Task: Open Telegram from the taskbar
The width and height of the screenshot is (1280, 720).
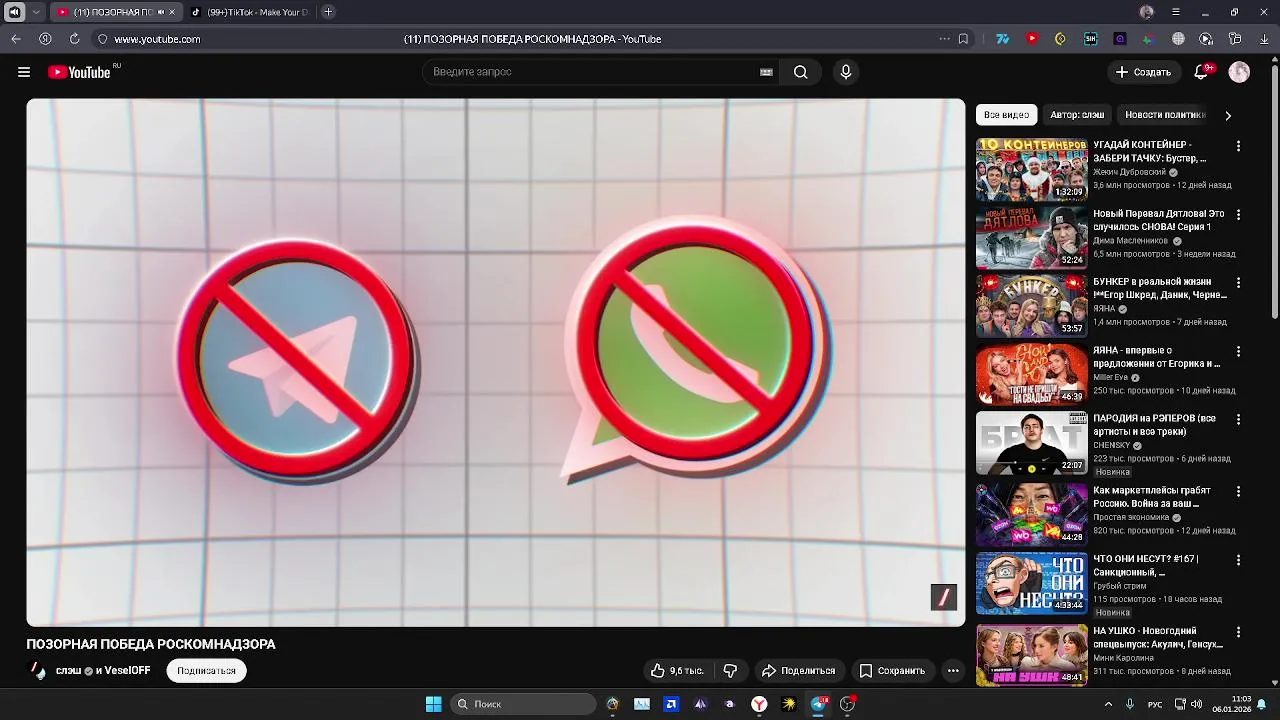Action: click(819, 704)
